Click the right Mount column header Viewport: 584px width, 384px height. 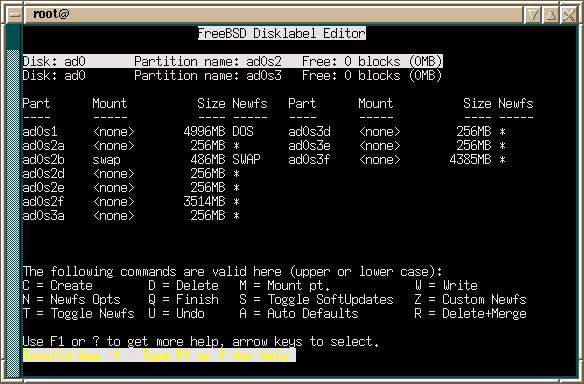click(x=375, y=103)
